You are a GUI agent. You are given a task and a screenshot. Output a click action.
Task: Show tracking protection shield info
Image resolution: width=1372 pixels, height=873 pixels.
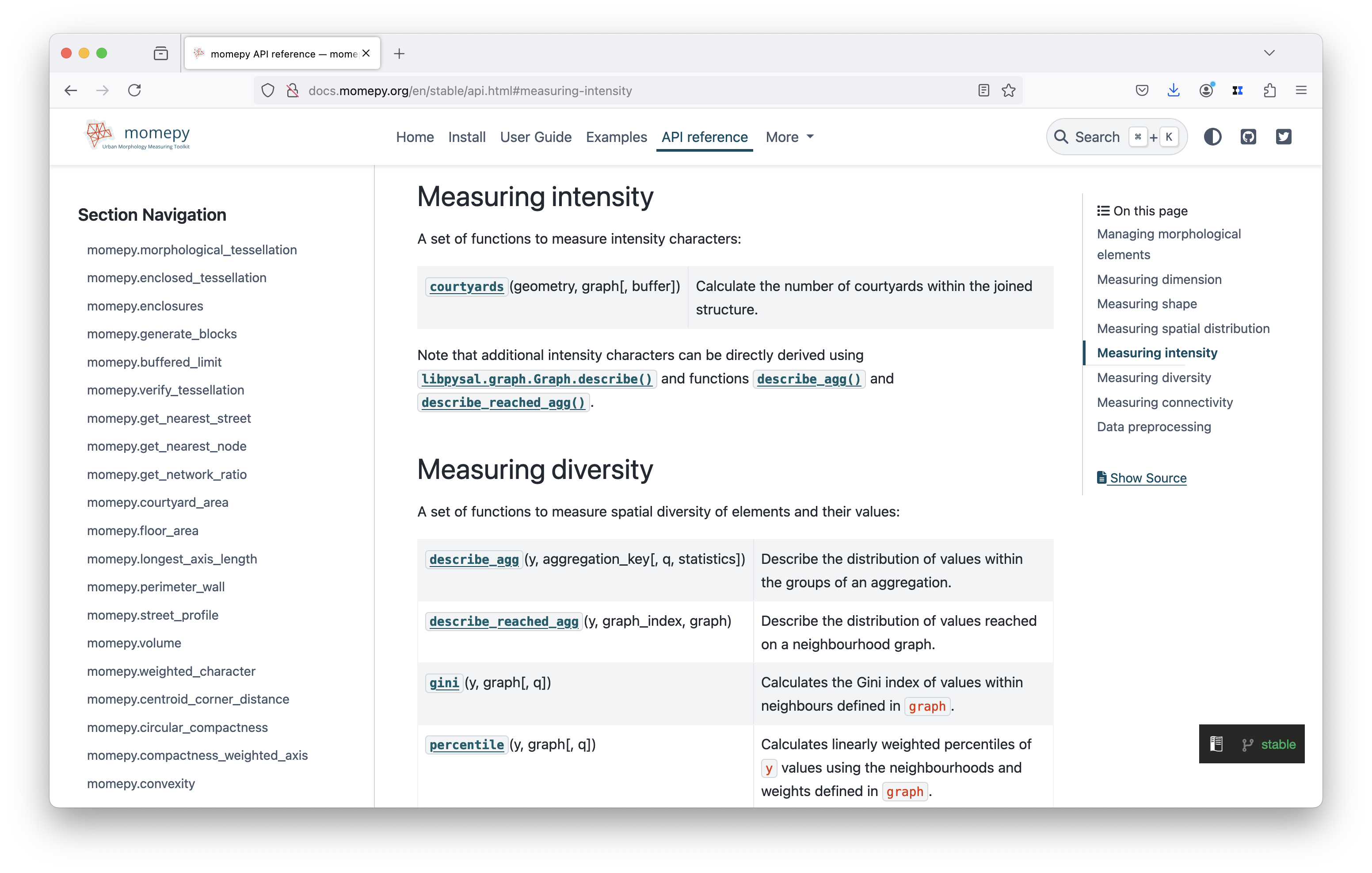click(x=268, y=91)
